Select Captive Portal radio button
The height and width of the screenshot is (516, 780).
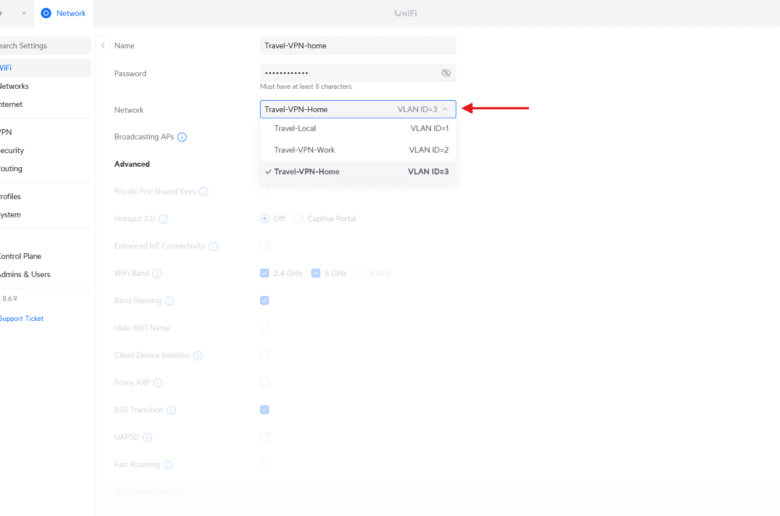(x=298, y=218)
